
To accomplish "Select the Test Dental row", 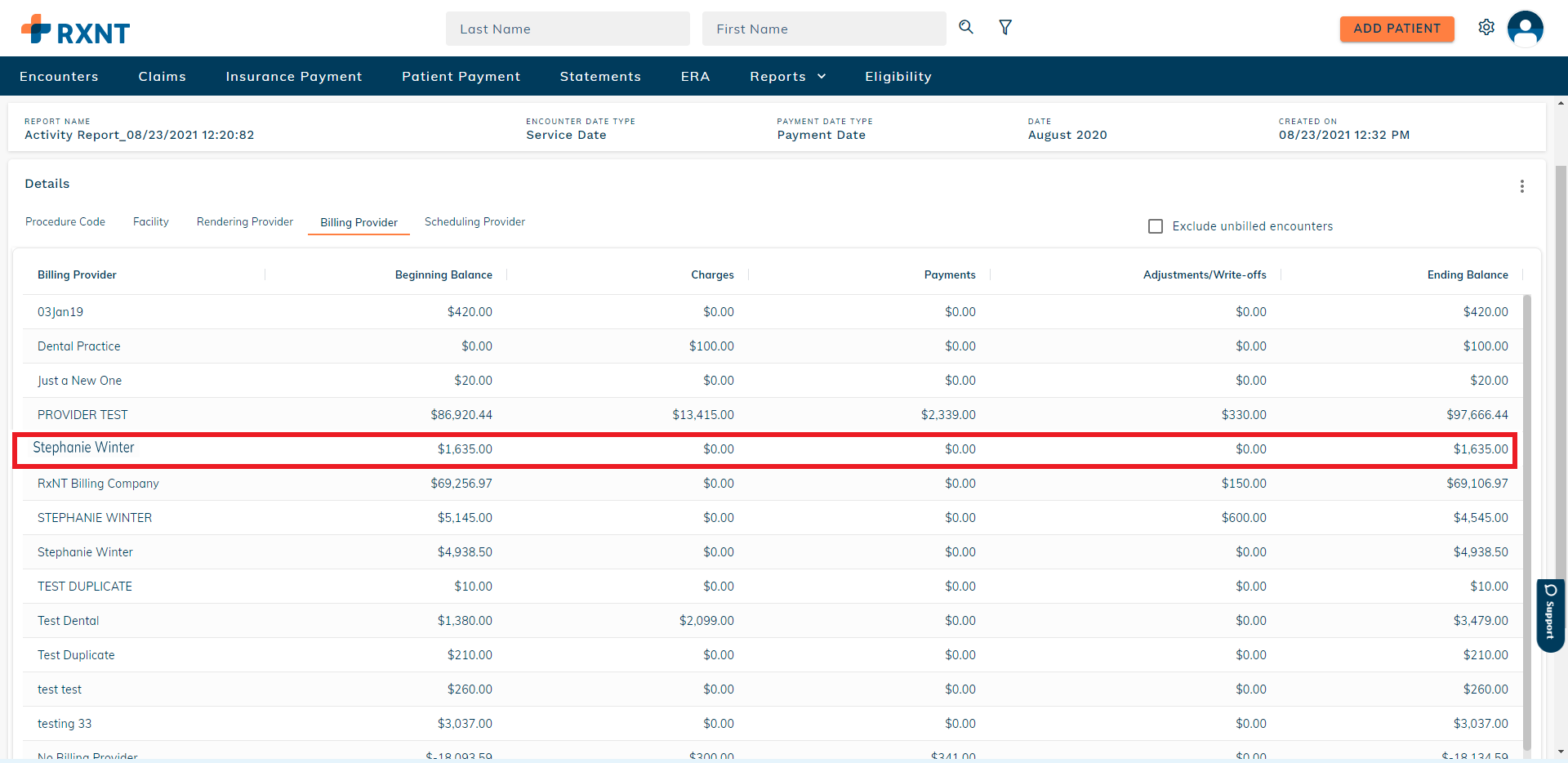I will tap(773, 621).
